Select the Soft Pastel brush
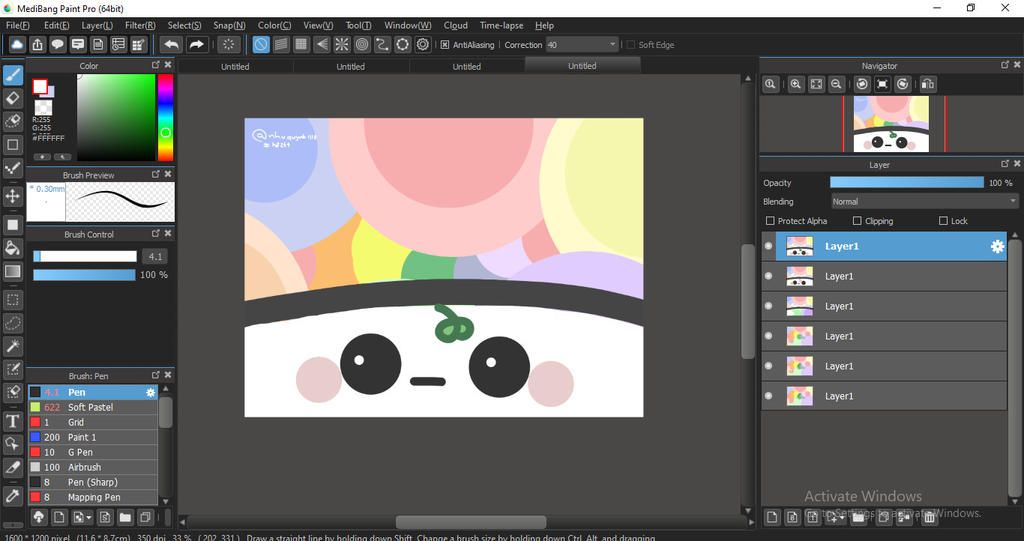 pyautogui.click(x=90, y=407)
